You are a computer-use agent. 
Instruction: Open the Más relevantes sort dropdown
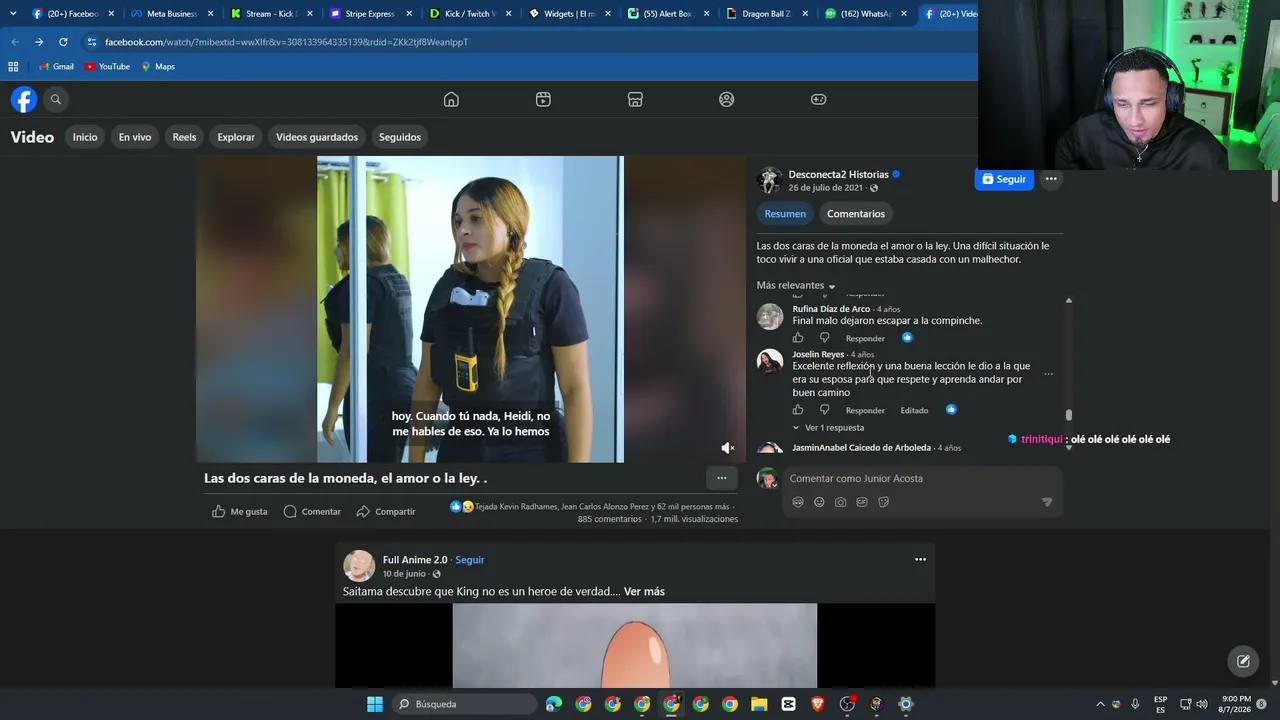[x=796, y=286]
